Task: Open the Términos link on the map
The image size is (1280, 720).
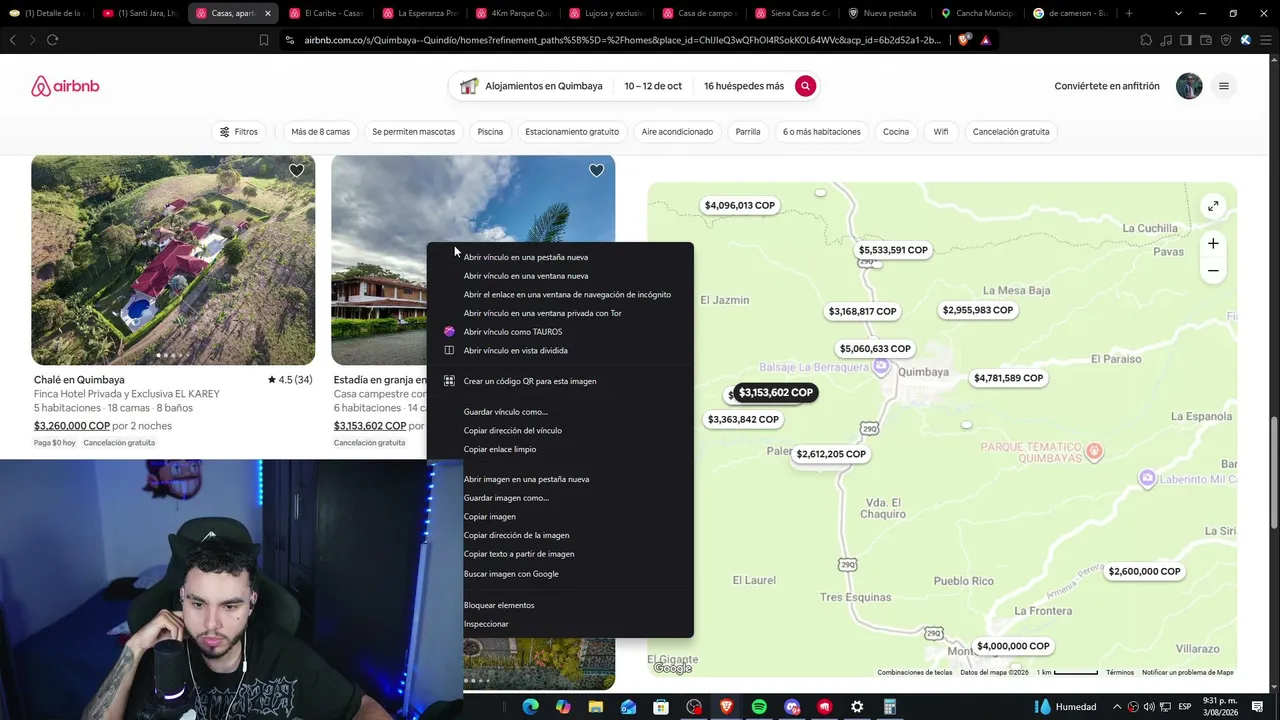Action: tap(1120, 673)
